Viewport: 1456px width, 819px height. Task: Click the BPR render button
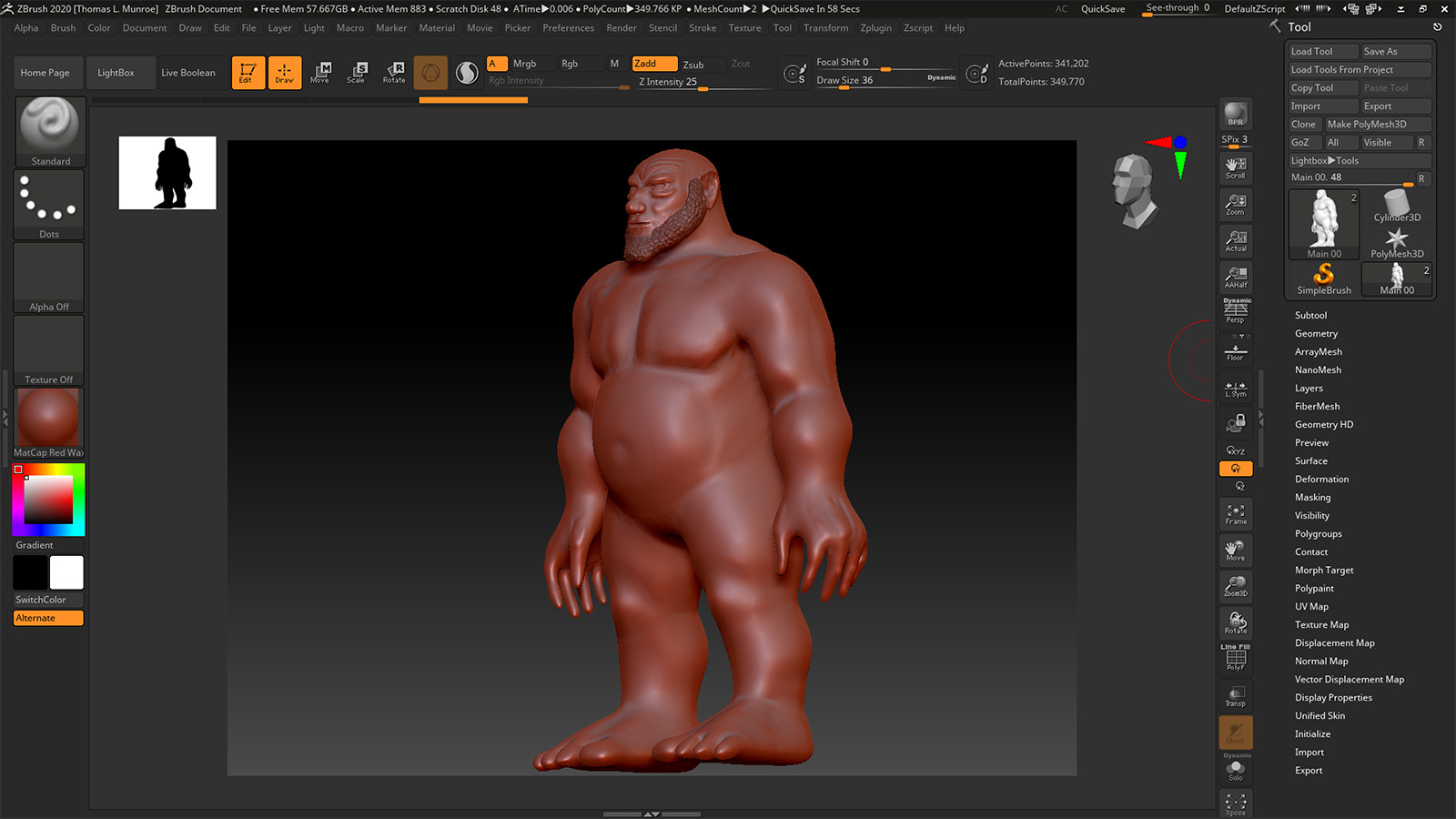pyautogui.click(x=1236, y=114)
